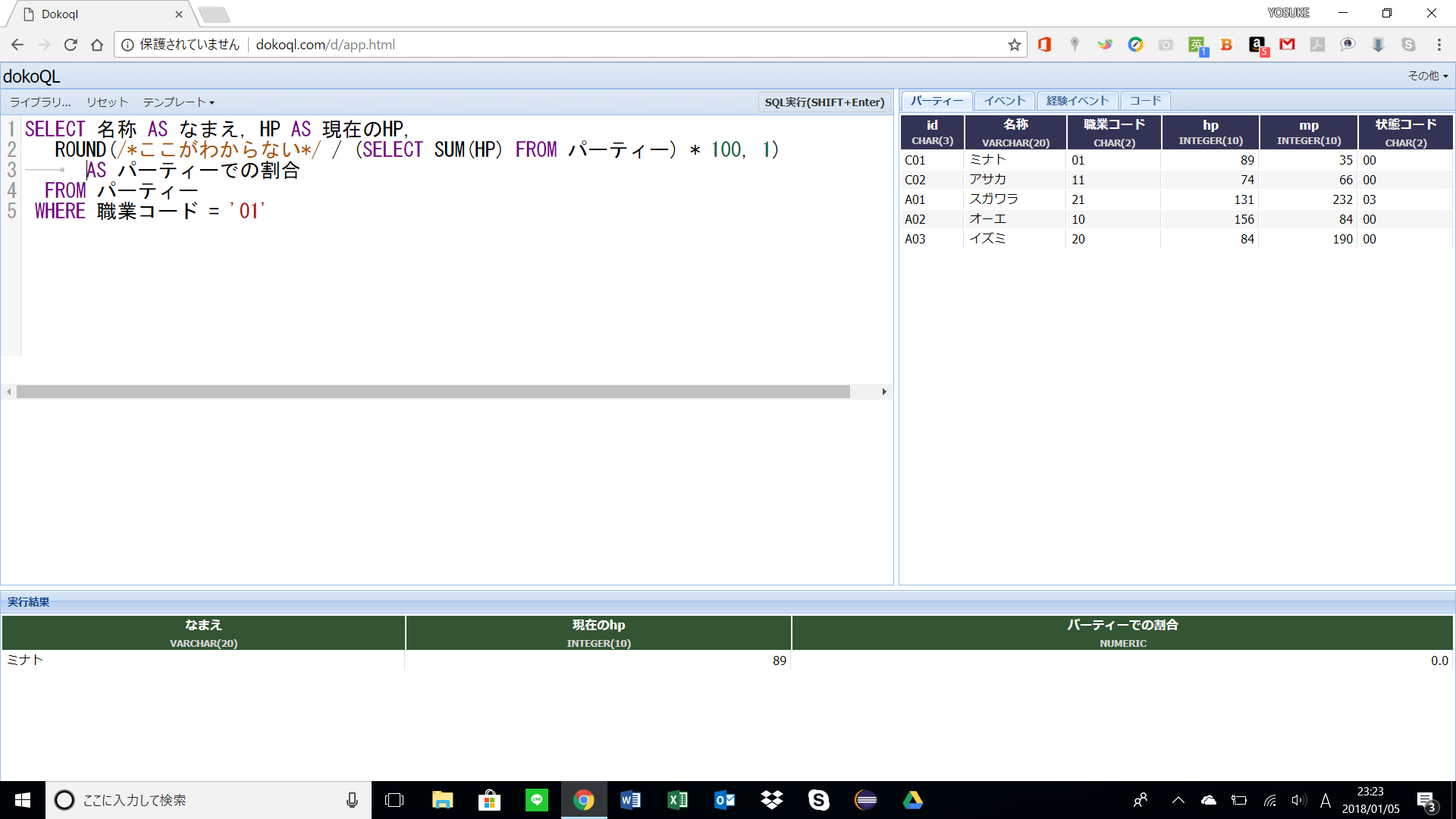Run the query with SQL実行 button
Viewport: 1456px width, 819px height.
(x=824, y=102)
